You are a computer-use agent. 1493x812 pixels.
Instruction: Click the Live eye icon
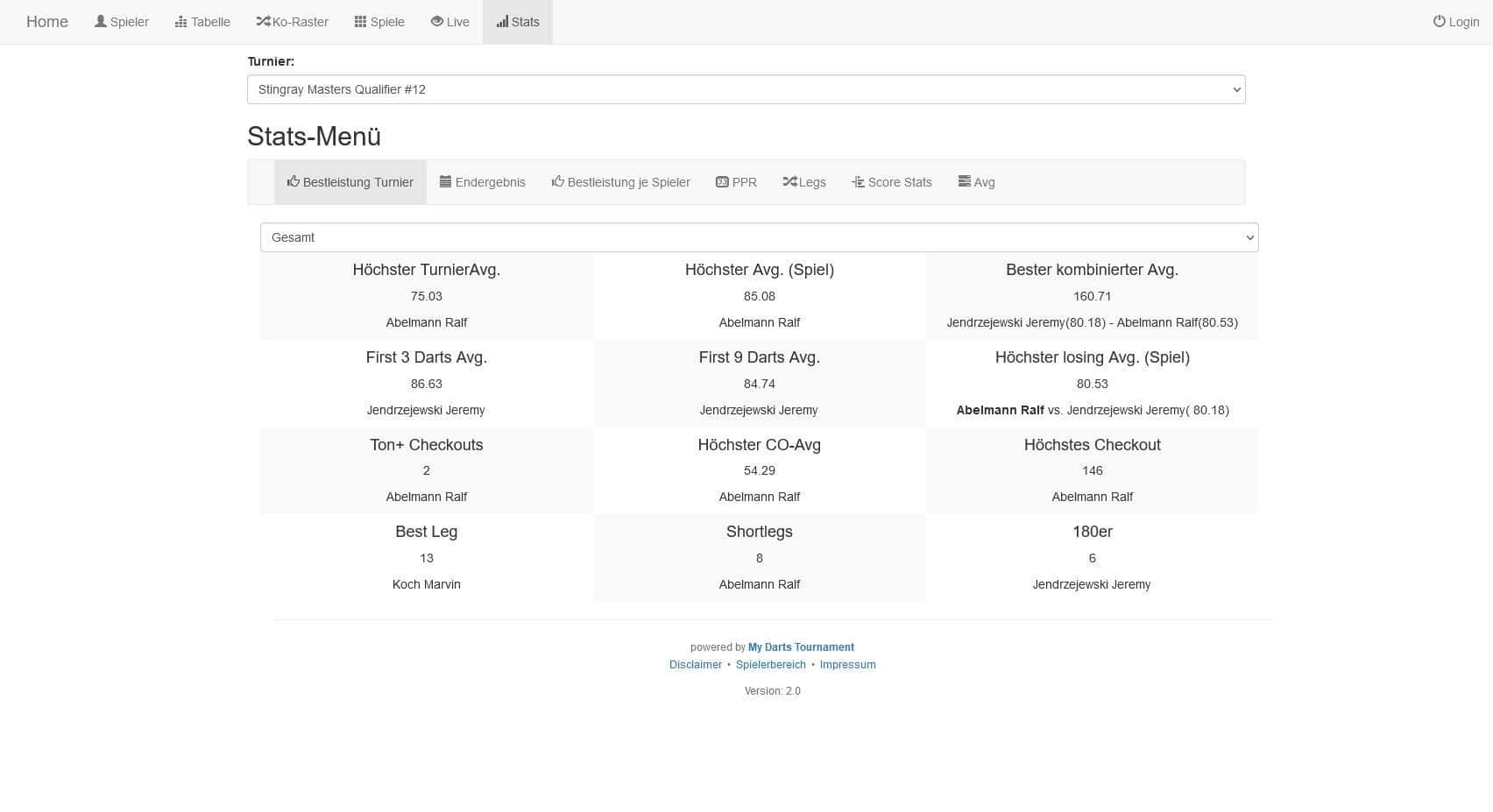coord(436,22)
